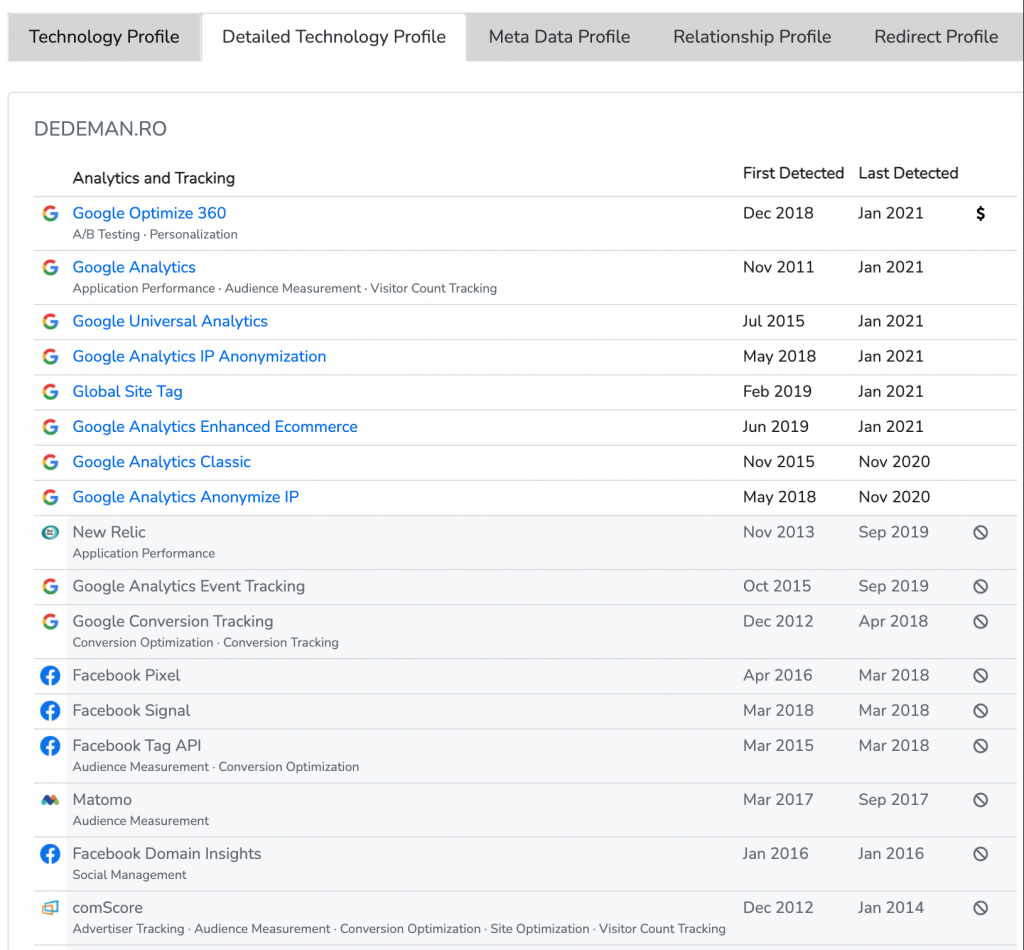This screenshot has height=950, width=1024.
Task: Open the Google Optimize 360 link
Action: tap(149, 213)
